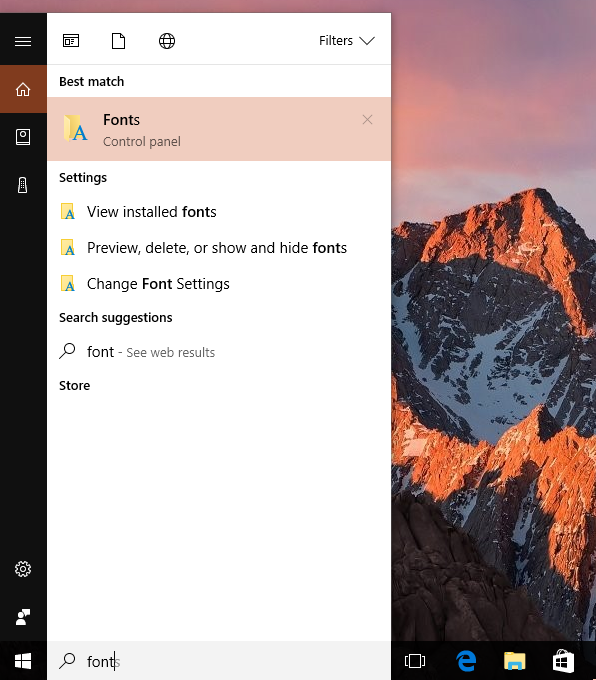Viewport: 596px width, 680px height.
Task: Click font icon beside View installed fonts
Action: click(68, 212)
